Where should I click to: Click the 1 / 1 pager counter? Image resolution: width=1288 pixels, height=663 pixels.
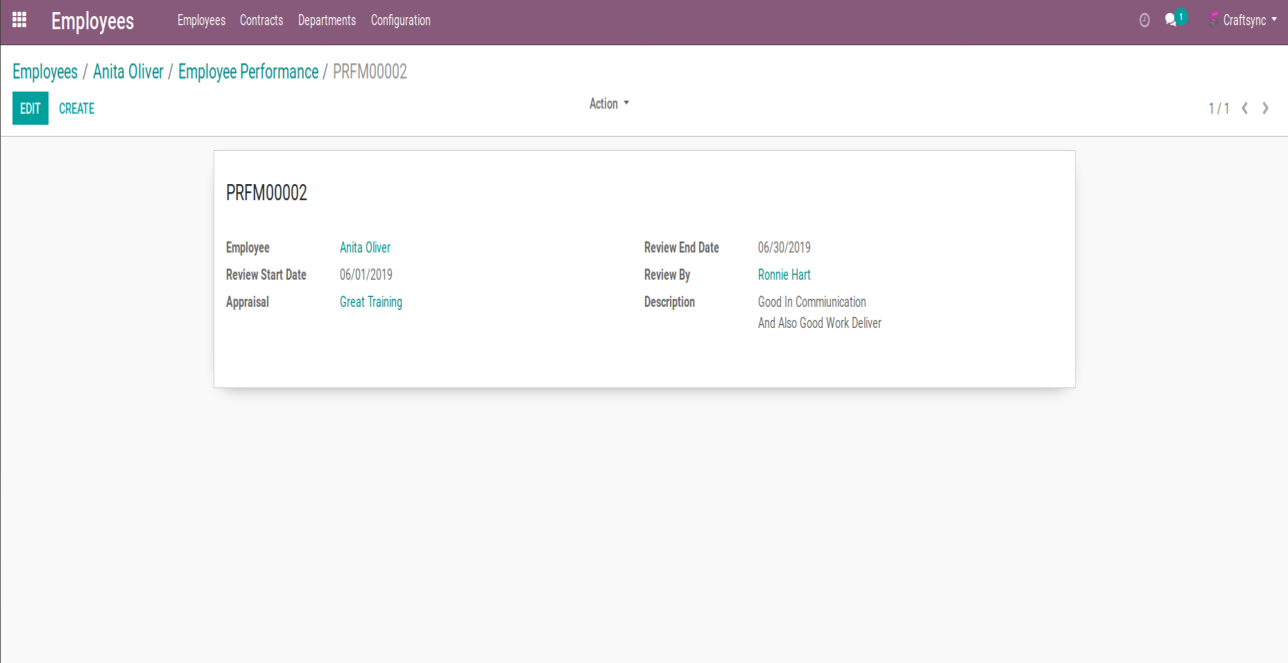tap(1218, 108)
